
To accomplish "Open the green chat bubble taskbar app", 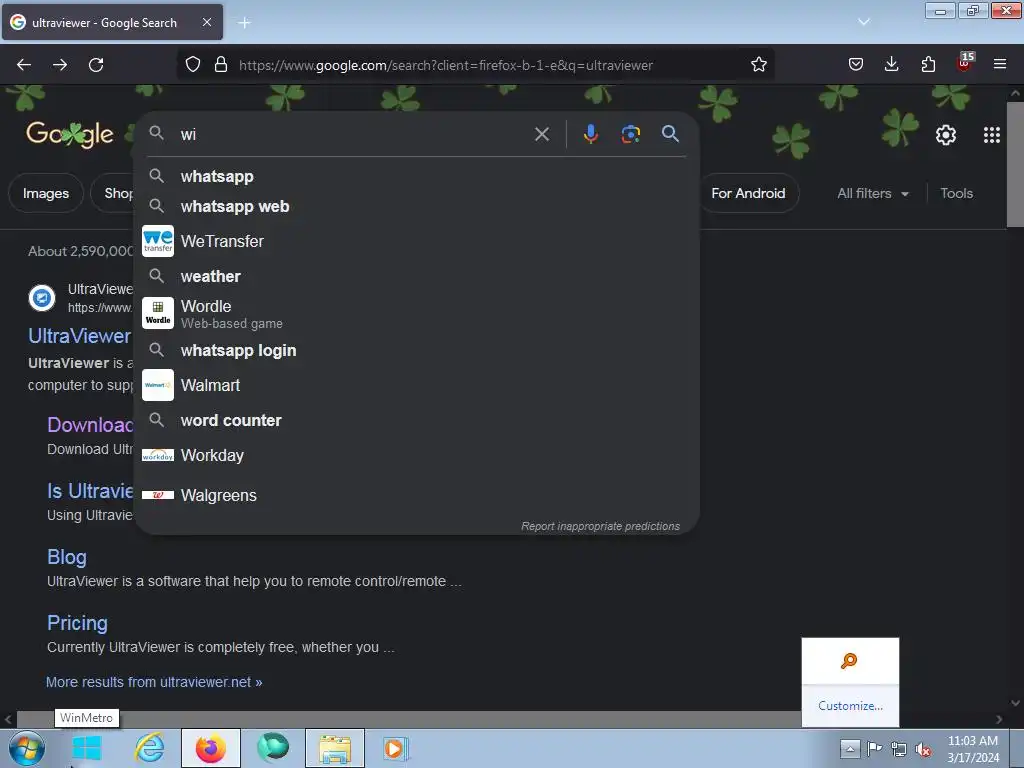I will [x=273, y=748].
